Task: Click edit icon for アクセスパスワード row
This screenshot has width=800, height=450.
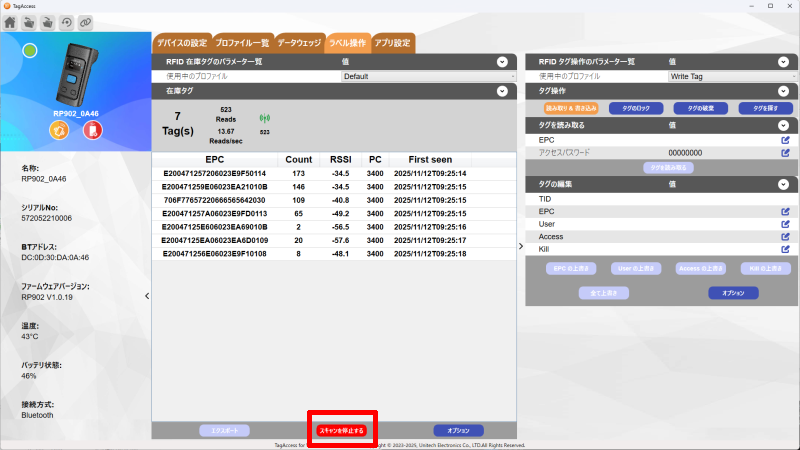Action: [x=785, y=153]
